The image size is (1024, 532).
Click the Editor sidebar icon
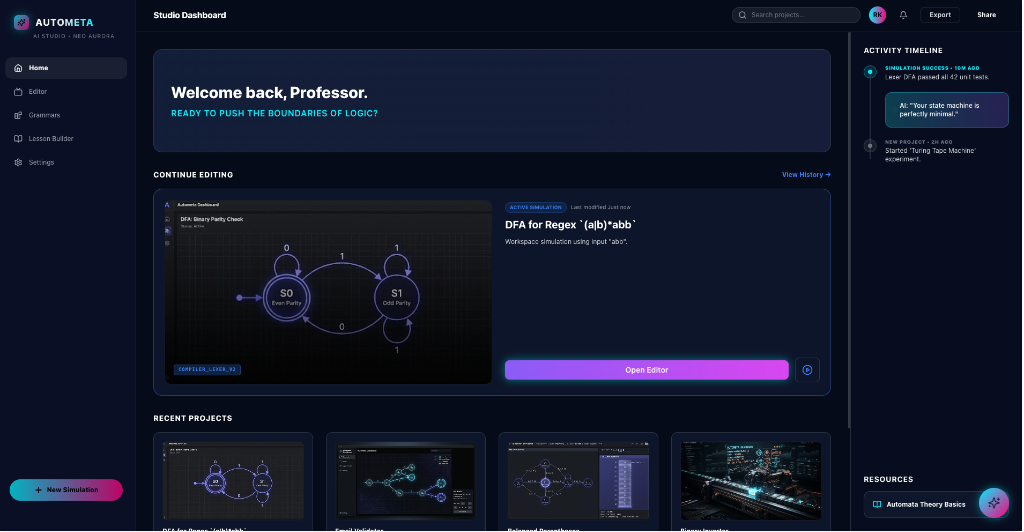click(18, 92)
